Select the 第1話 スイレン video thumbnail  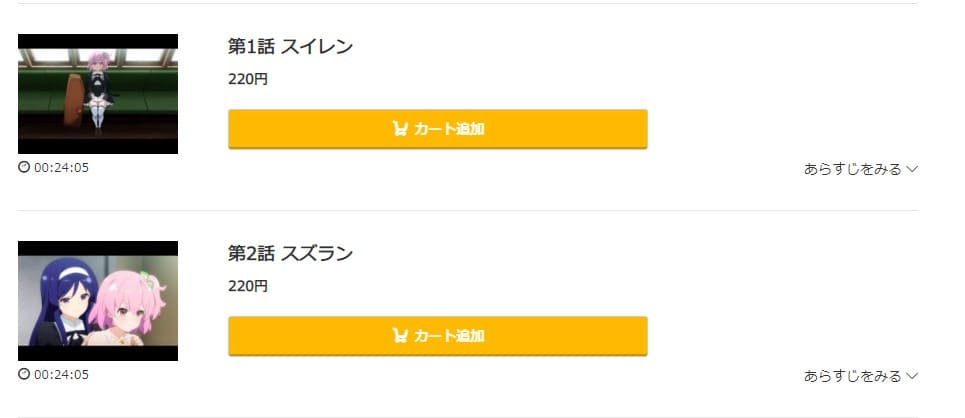[x=98, y=94]
